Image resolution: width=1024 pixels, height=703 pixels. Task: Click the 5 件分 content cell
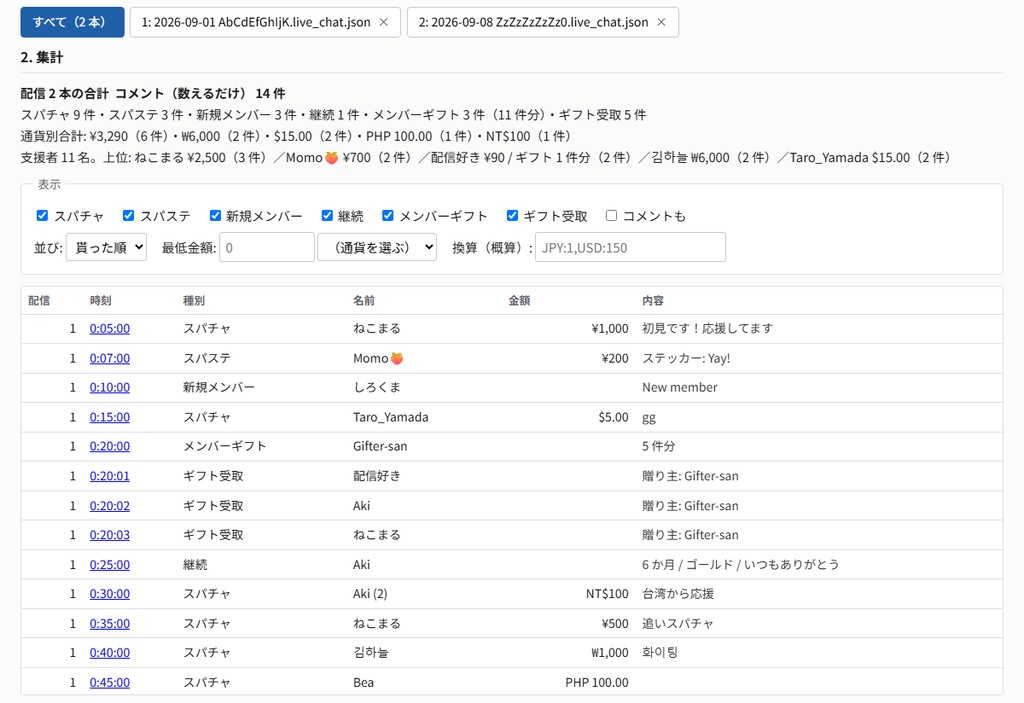(x=658, y=446)
